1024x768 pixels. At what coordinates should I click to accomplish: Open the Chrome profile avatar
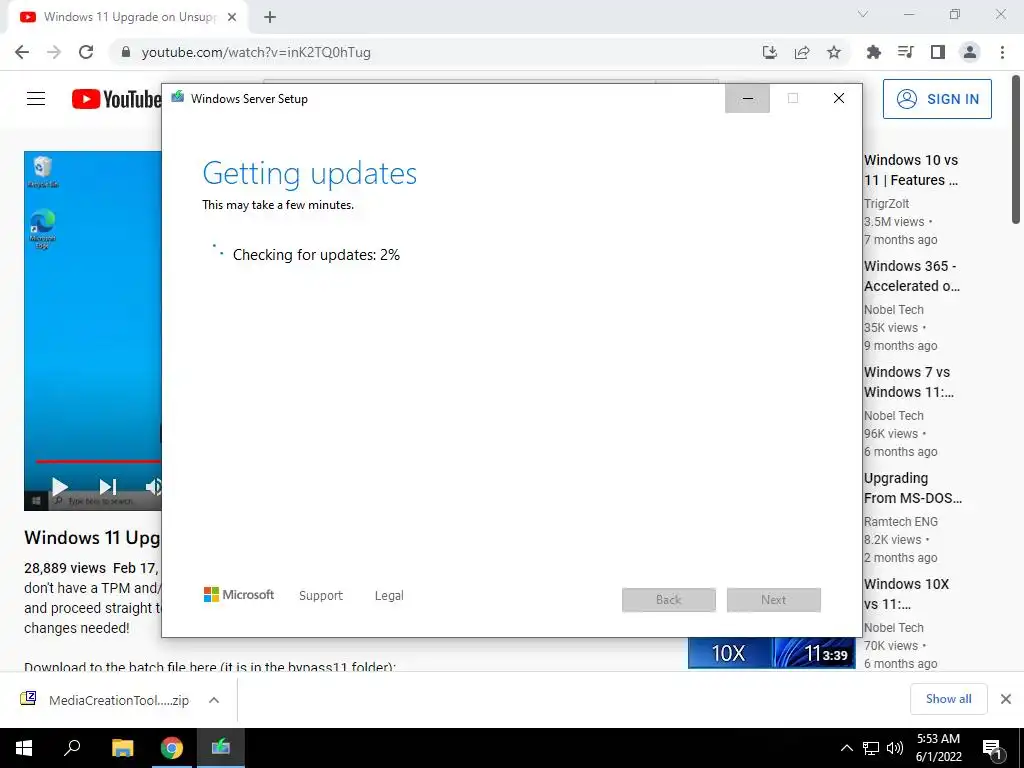(970, 52)
